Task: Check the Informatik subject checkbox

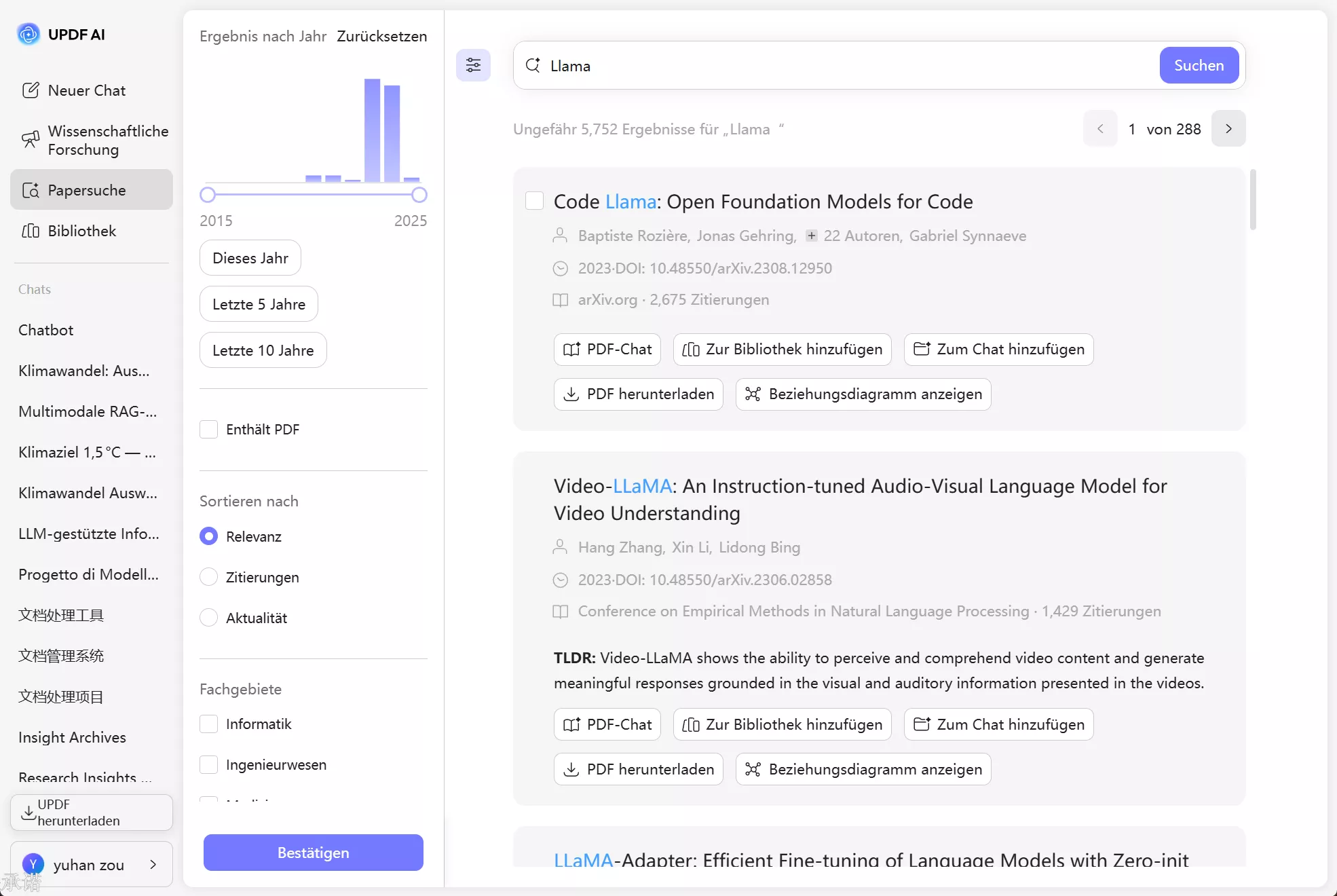Action: coord(209,724)
